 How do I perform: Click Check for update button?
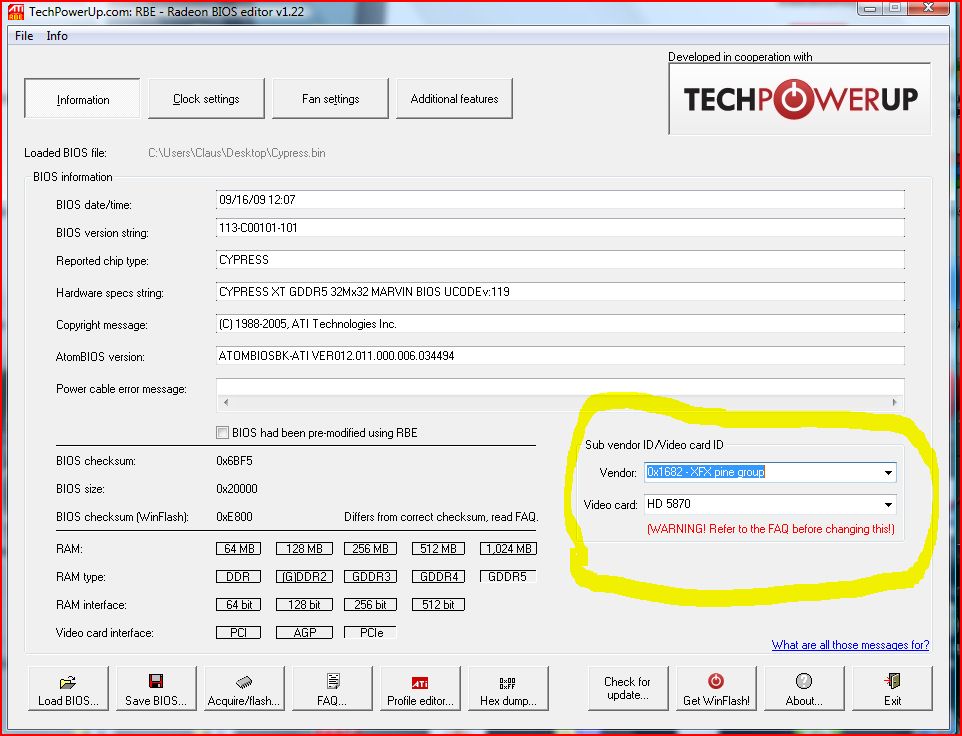tap(628, 688)
